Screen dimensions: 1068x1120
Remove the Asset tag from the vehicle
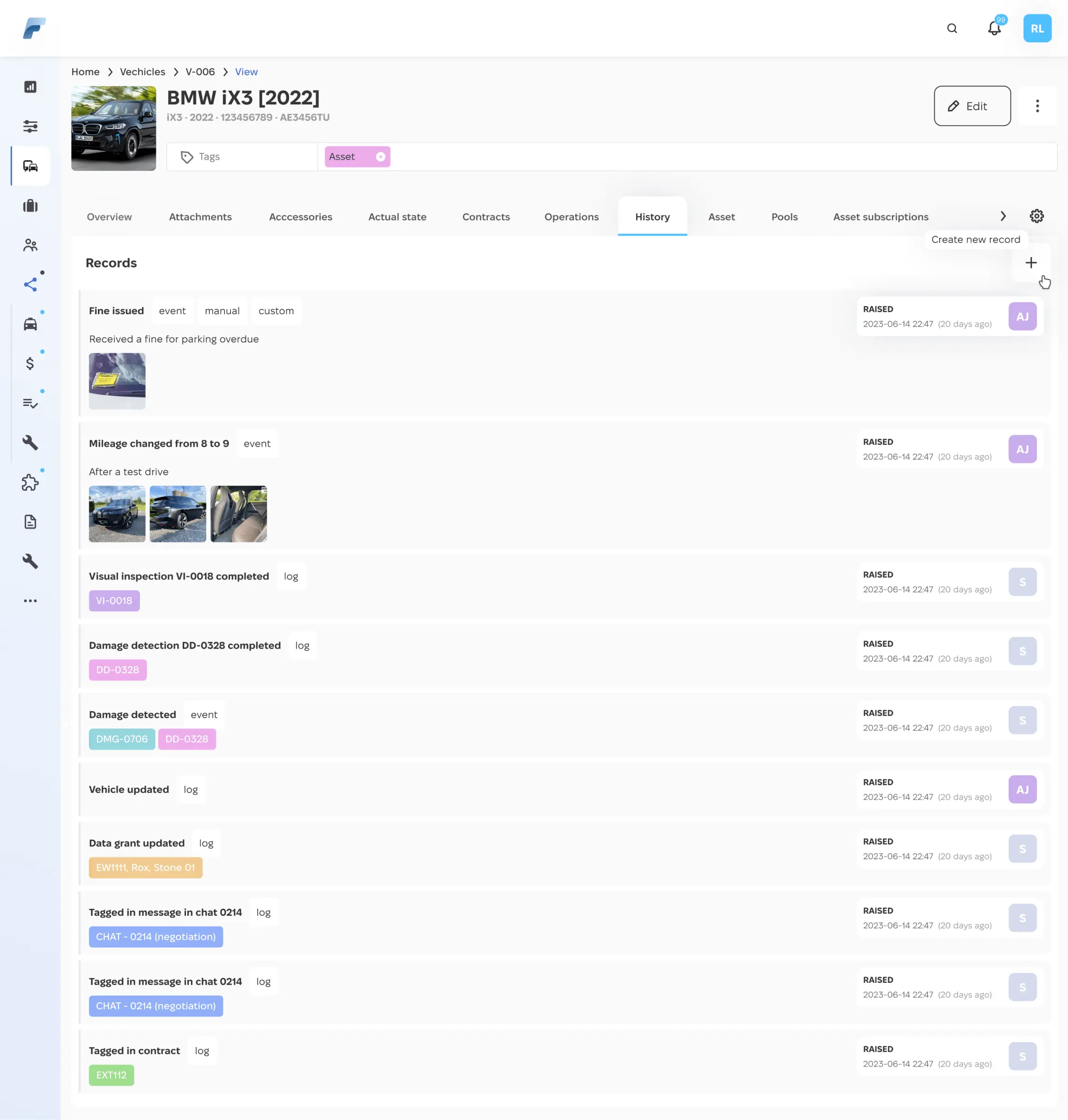point(380,156)
